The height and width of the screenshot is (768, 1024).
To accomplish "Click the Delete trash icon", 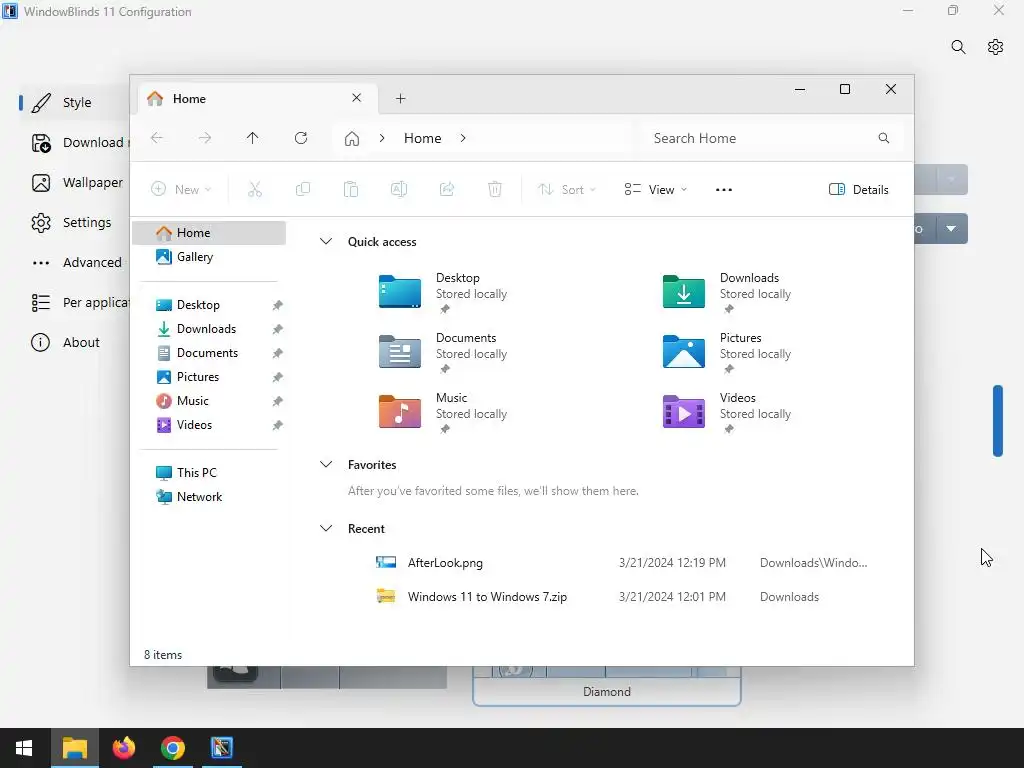I will [495, 189].
